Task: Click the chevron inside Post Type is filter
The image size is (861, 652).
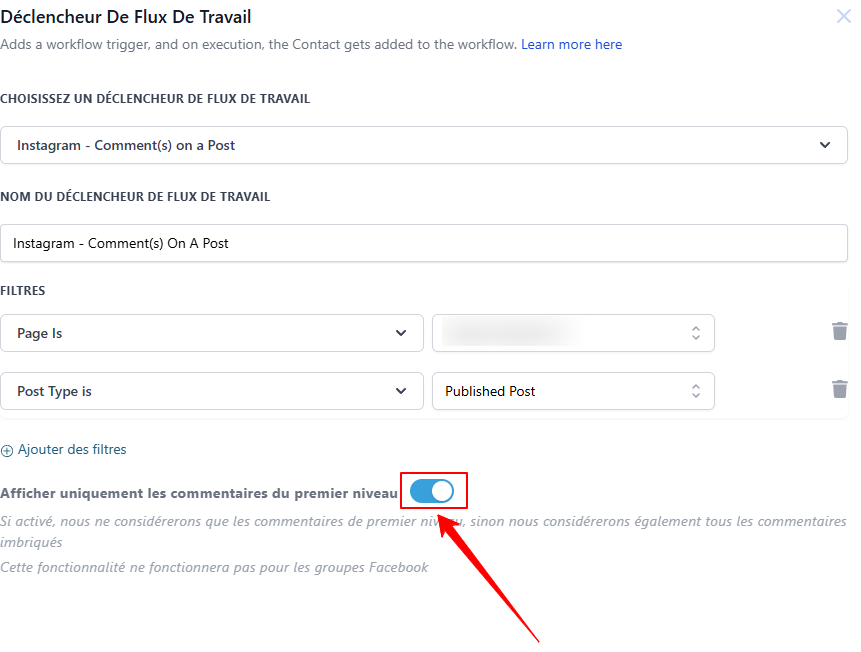Action: (401, 391)
